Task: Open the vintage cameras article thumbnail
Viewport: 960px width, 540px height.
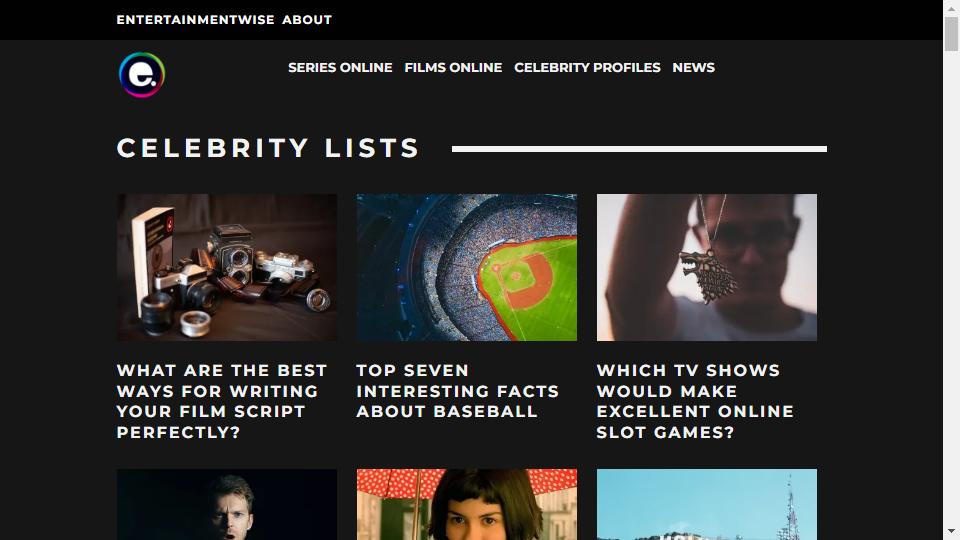Action: tap(227, 268)
